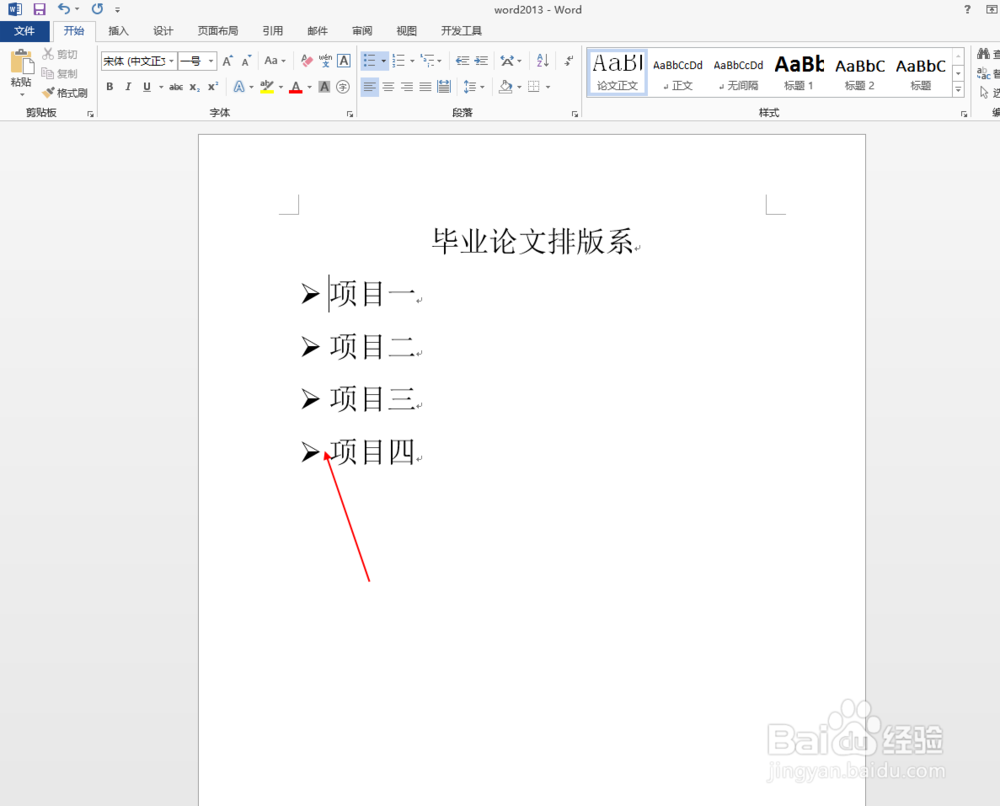The image size is (1000, 806).
Task: Click the increase indent icon
Action: [x=482, y=60]
